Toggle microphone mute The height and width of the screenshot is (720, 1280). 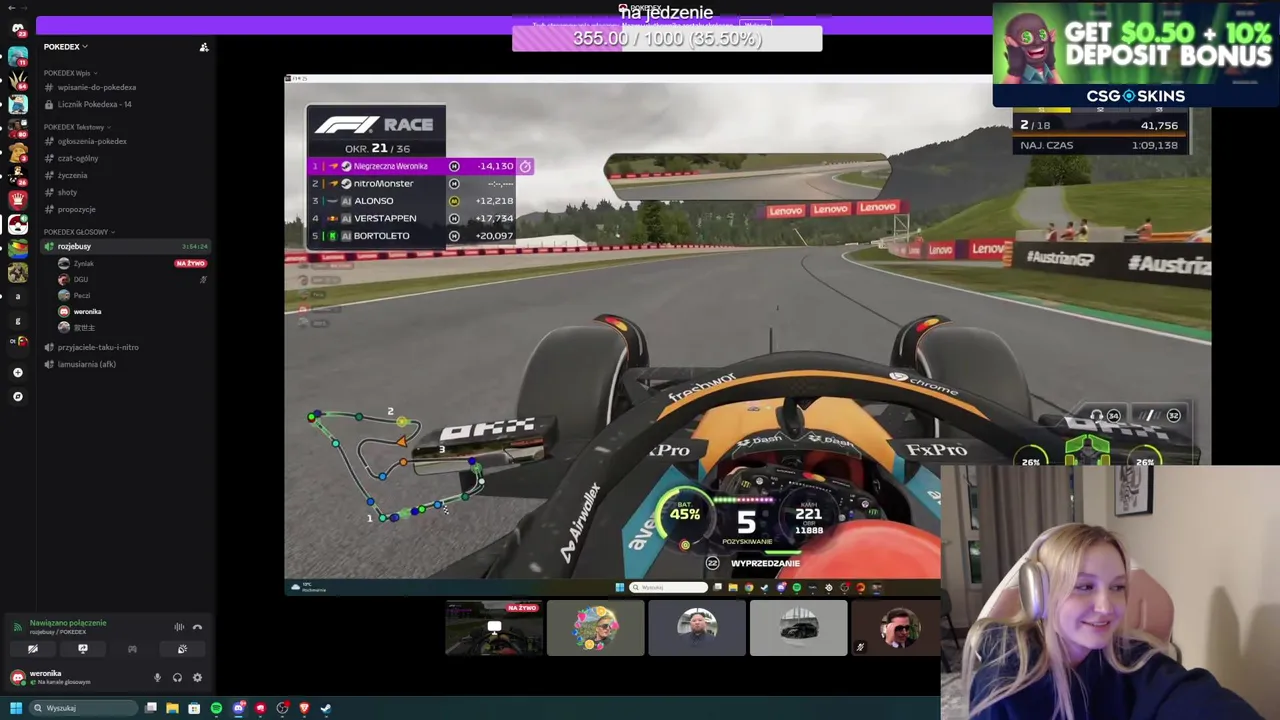coord(157,677)
